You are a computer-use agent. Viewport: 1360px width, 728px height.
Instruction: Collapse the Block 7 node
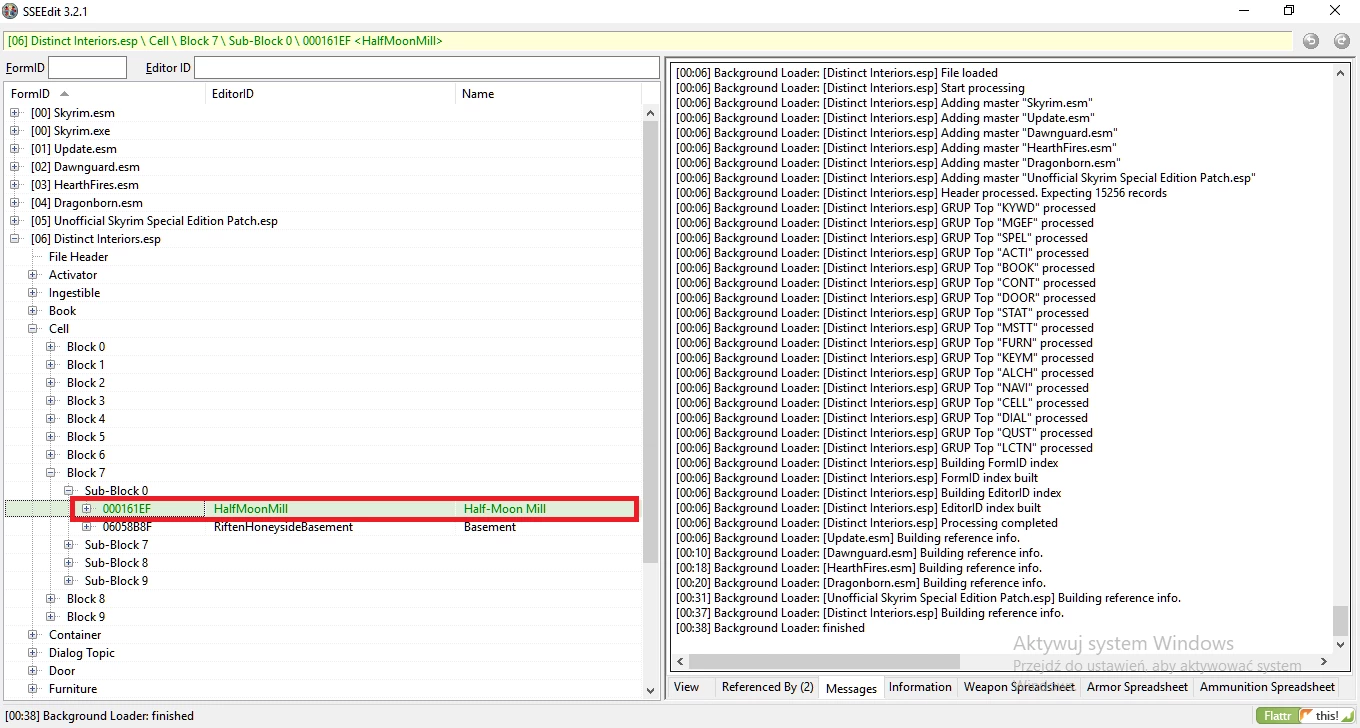[51, 473]
